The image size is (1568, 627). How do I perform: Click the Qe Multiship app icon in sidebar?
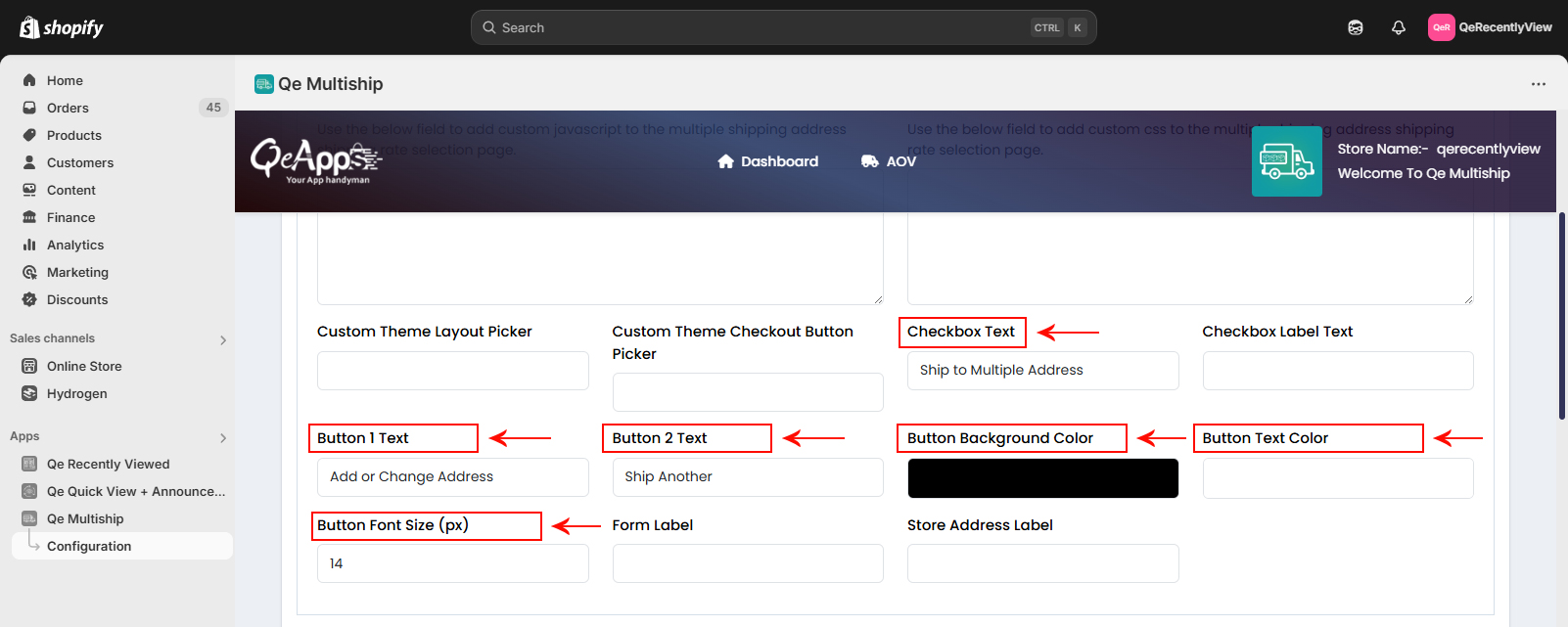coord(29,518)
